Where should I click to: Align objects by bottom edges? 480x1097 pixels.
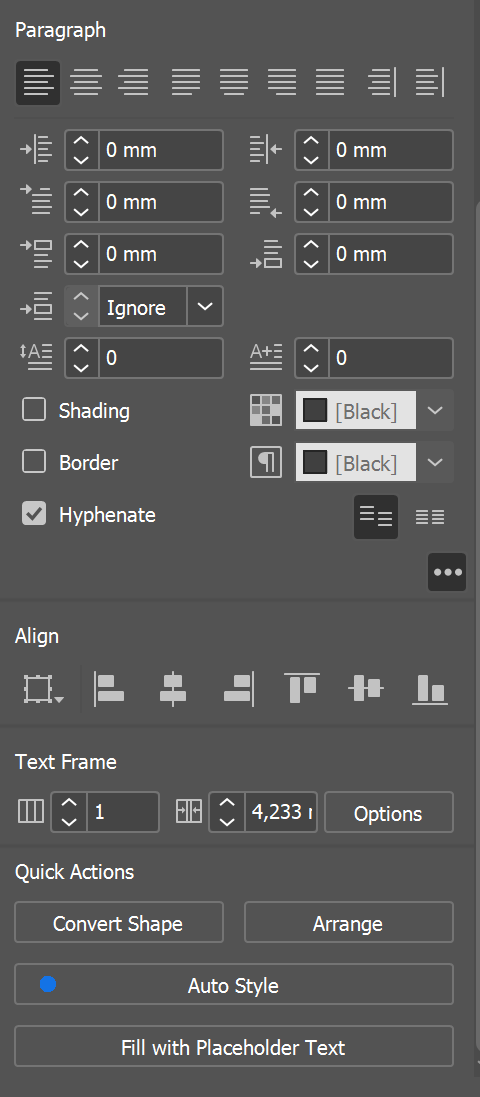(x=430, y=688)
